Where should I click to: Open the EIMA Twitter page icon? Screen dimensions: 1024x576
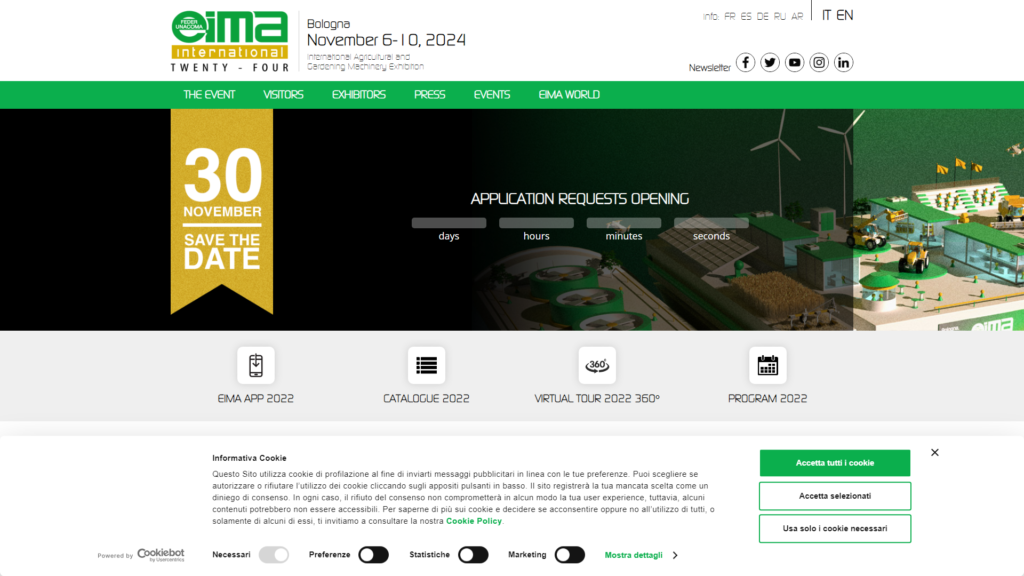(770, 63)
